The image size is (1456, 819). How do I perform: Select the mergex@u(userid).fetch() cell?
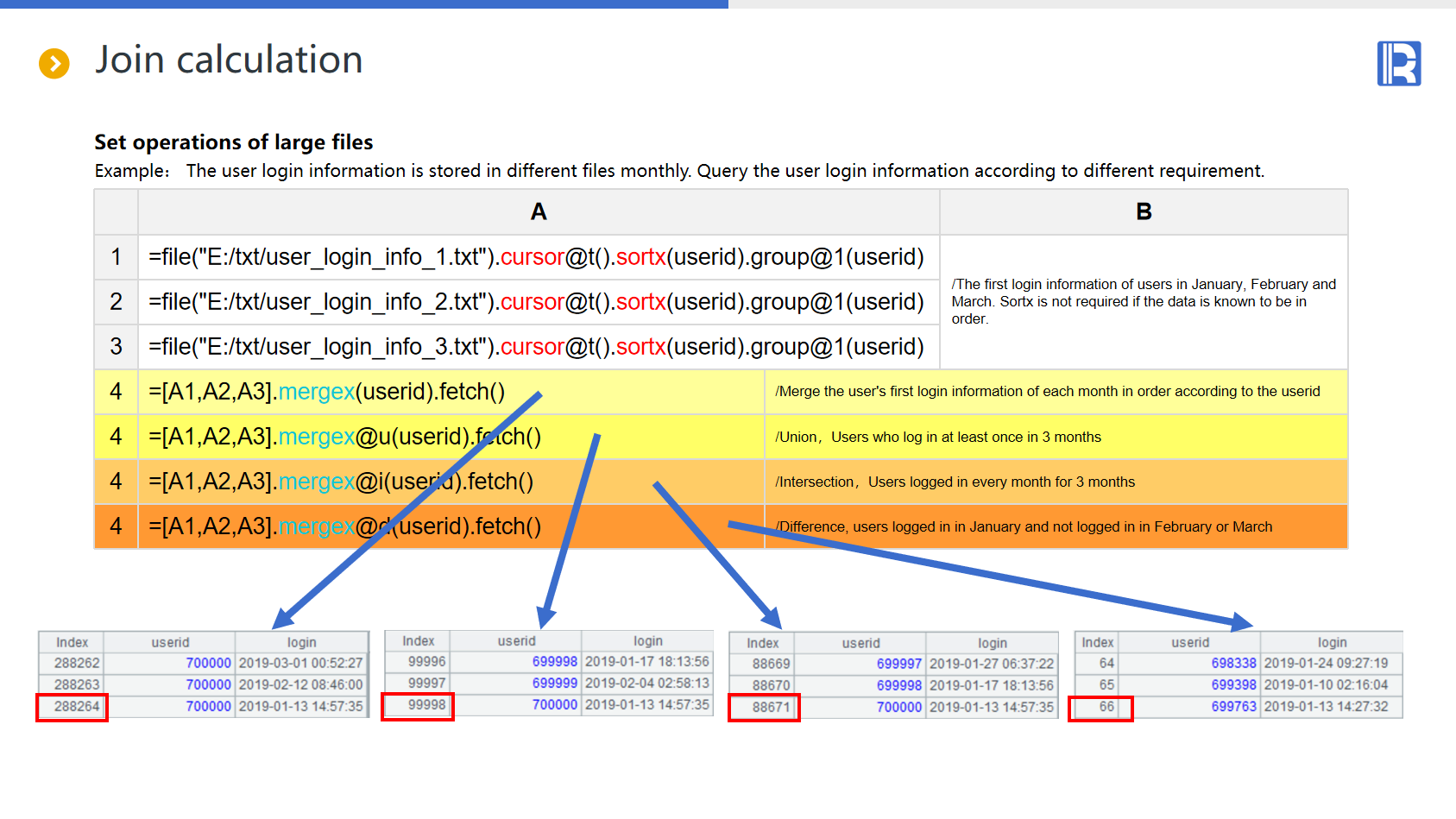tap(345, 437)
